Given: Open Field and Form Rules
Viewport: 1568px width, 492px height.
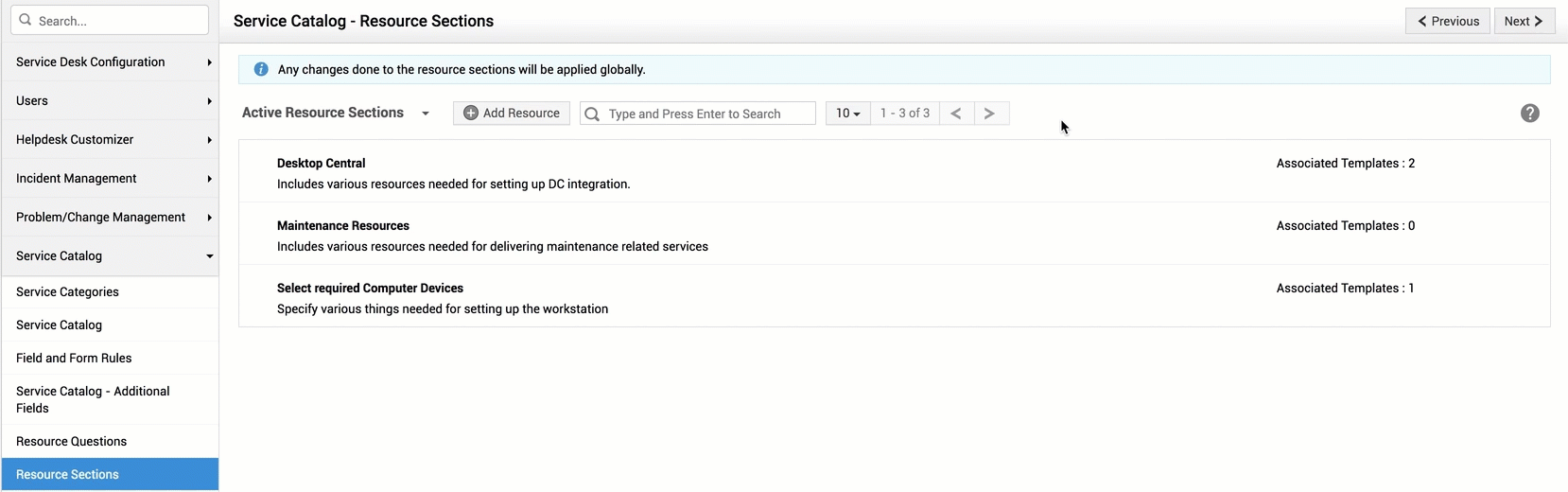Looking at the screenshot, I should coord(110,358).
